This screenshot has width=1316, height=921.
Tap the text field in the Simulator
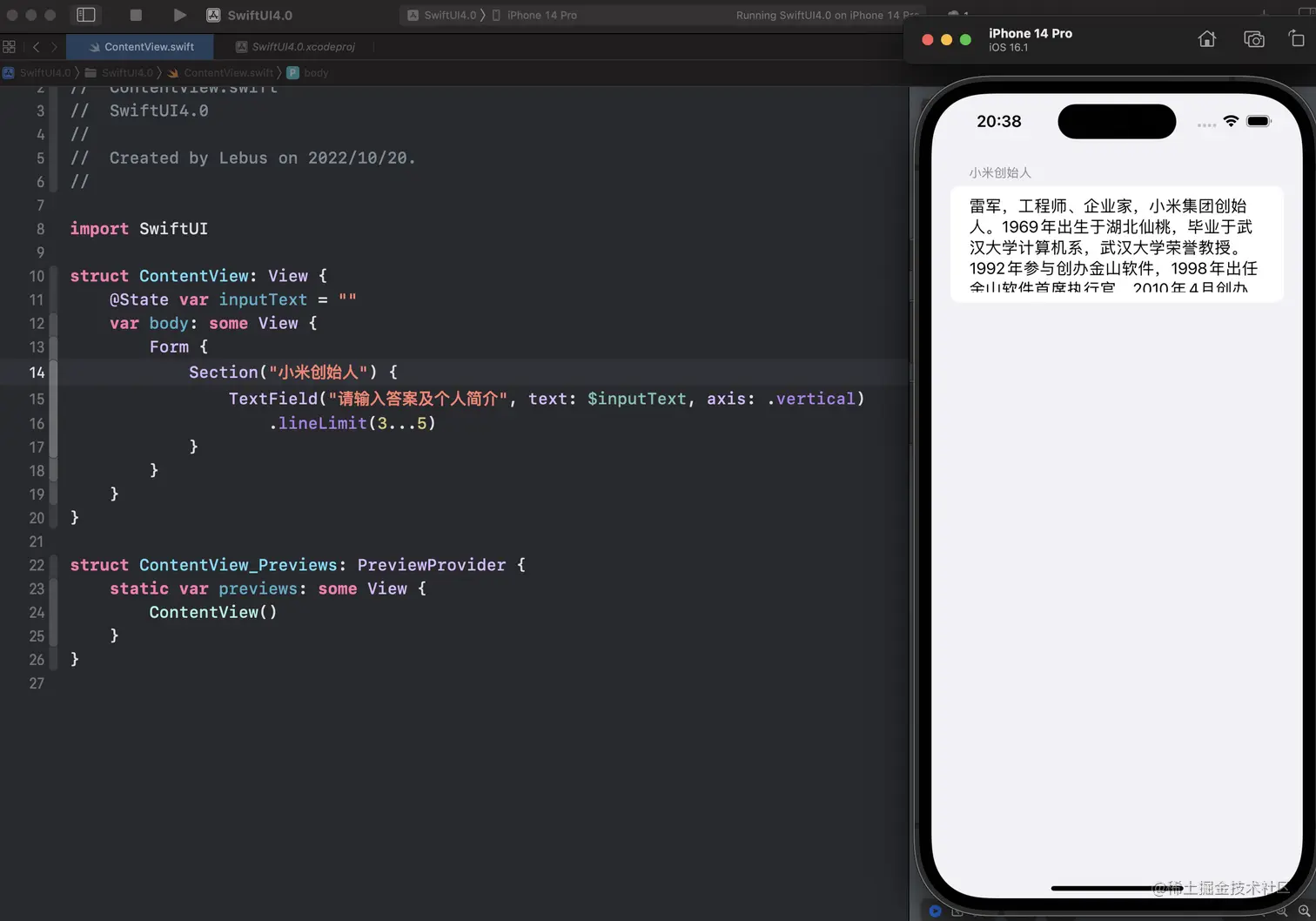(x=1117, y=245)
